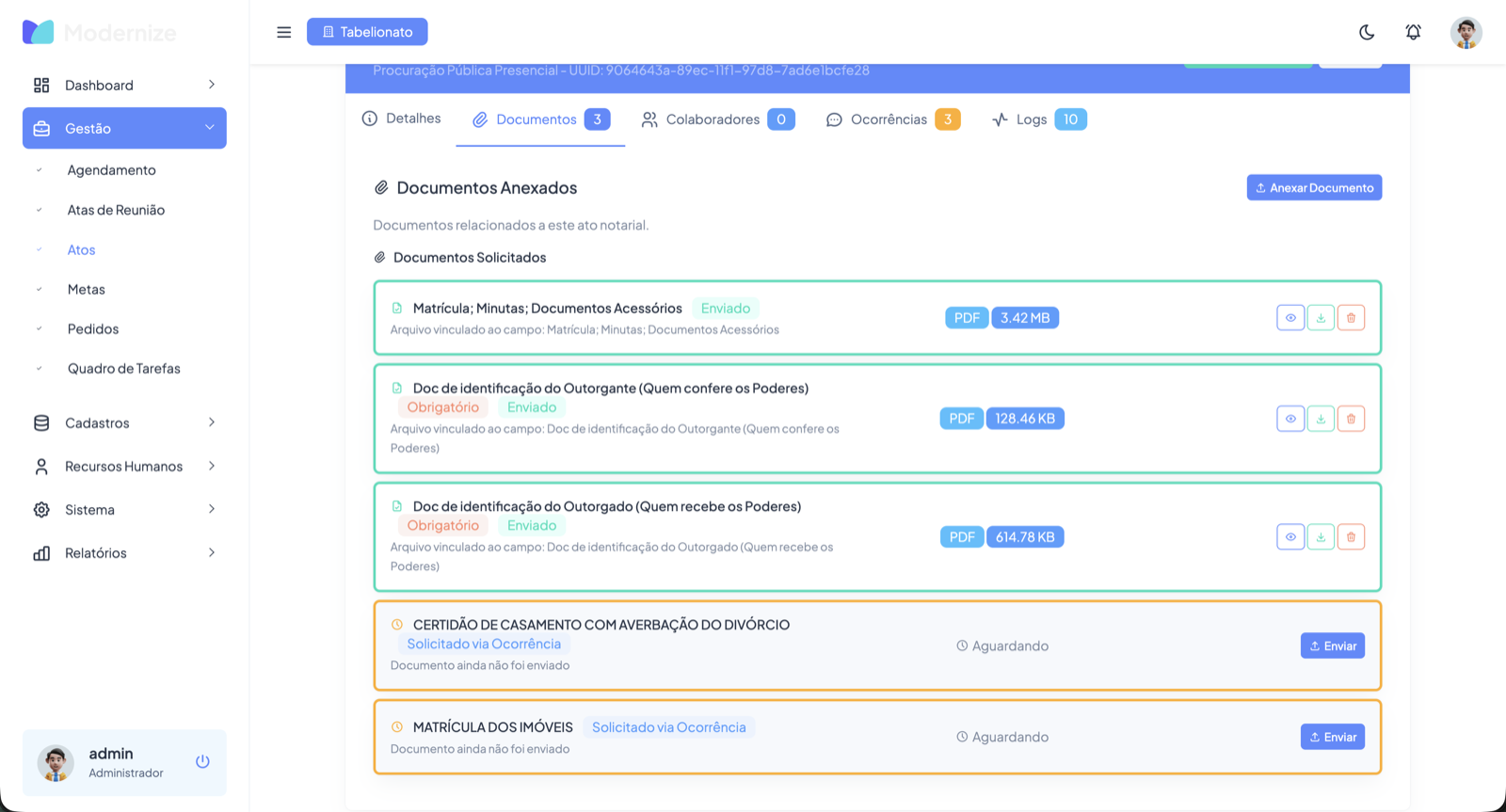Image resolution: width=1506 pixels, height=812 pixels.
Task: Expand the Relatórios menu chevron
Action: click(x=212, y=552)
